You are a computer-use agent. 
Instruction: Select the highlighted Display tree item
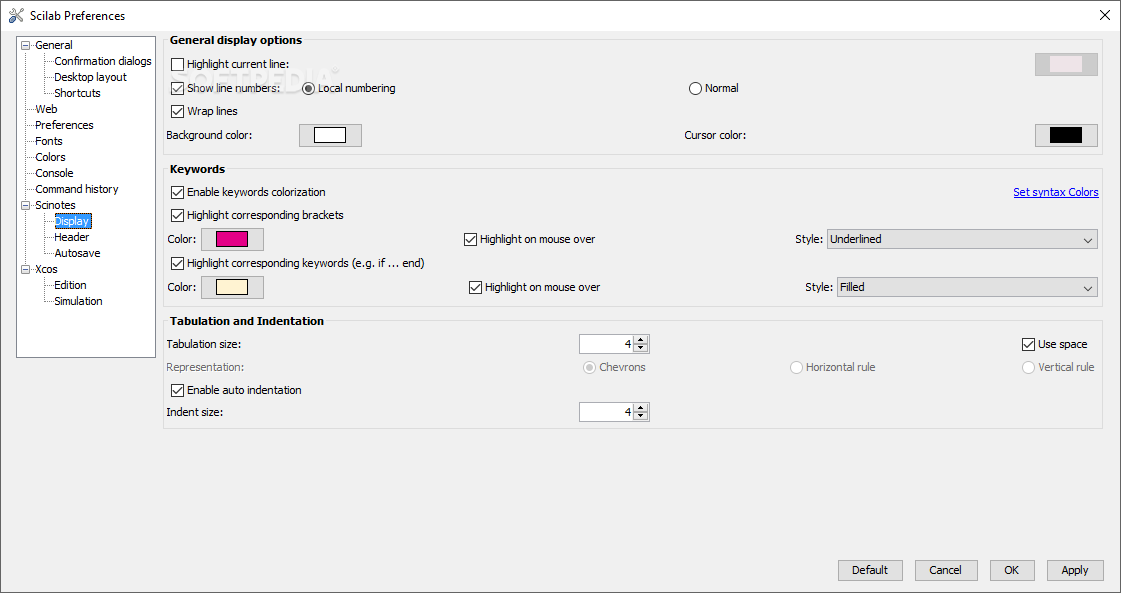[x=72, y=221]
